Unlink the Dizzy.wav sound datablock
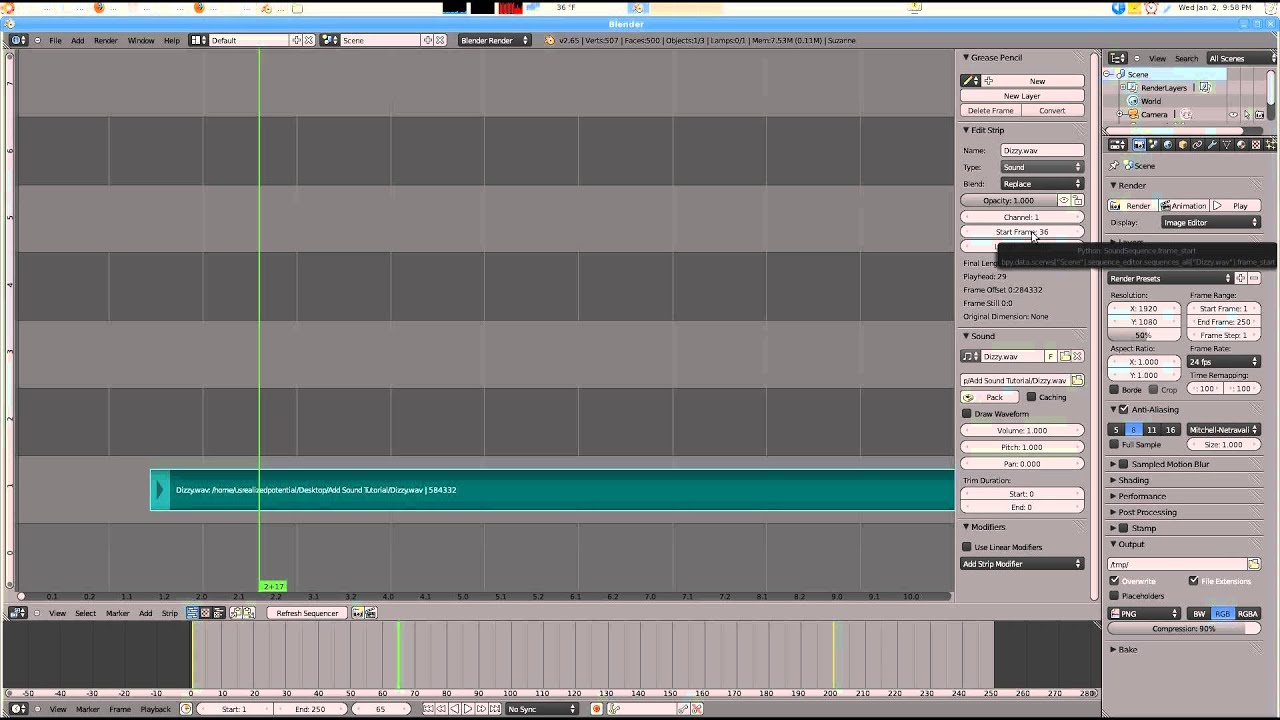 tap(1078, 356)
